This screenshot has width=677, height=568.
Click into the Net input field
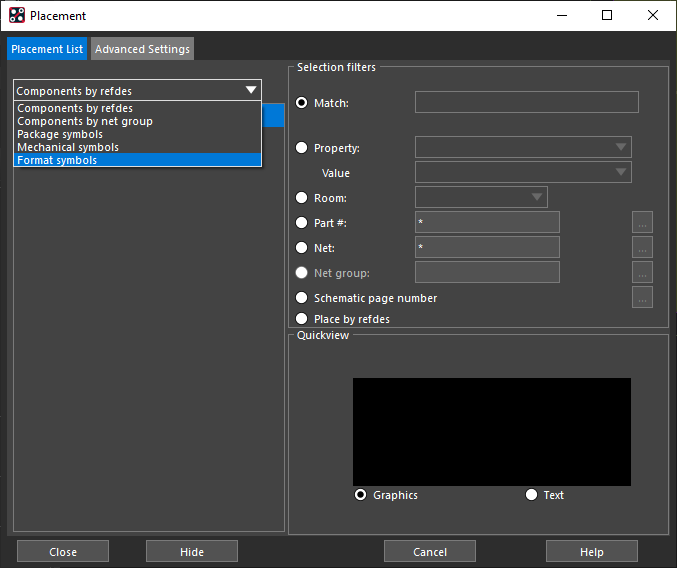[487, 247]
